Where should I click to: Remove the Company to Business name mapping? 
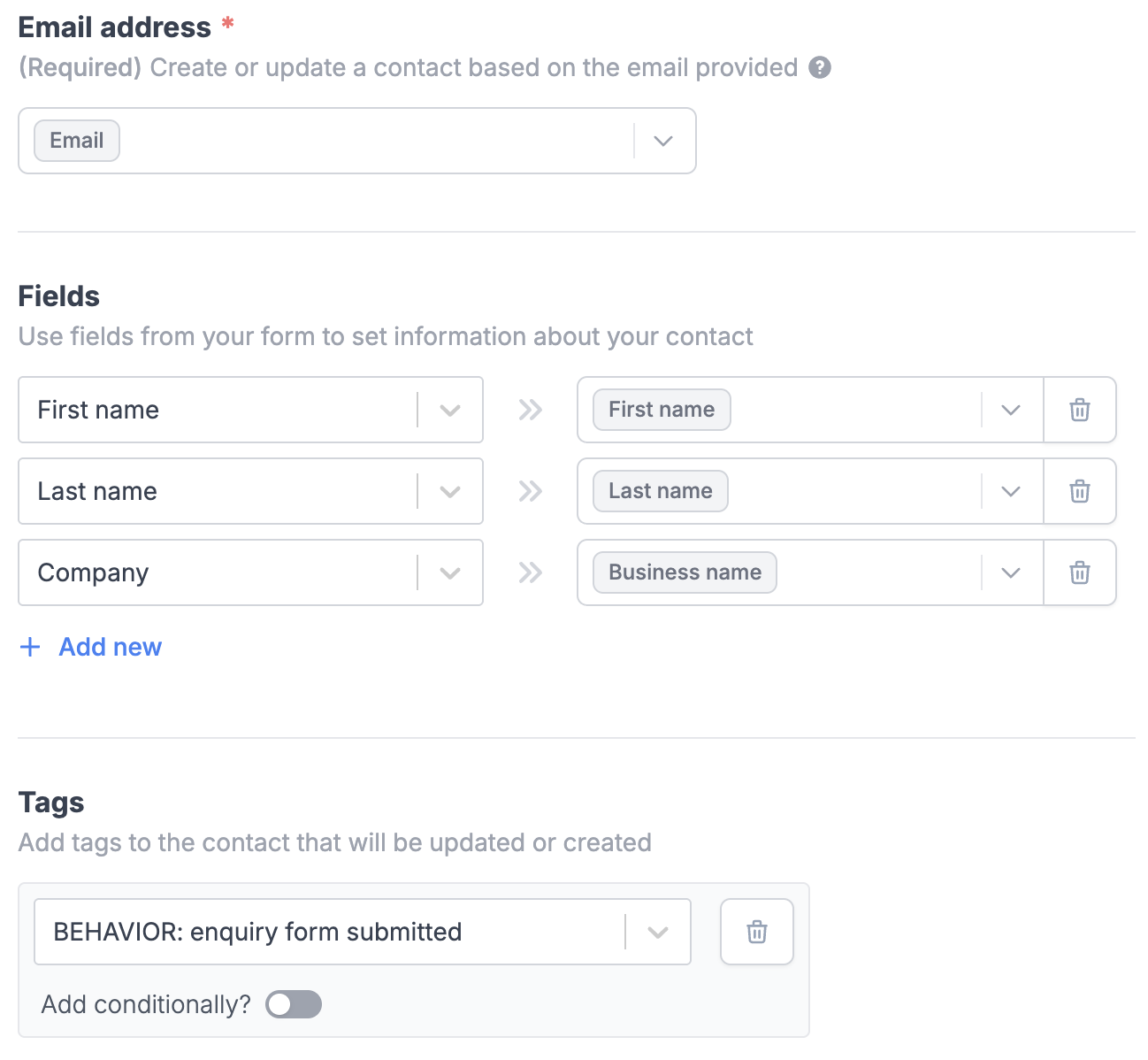[x=1079, y=572]
